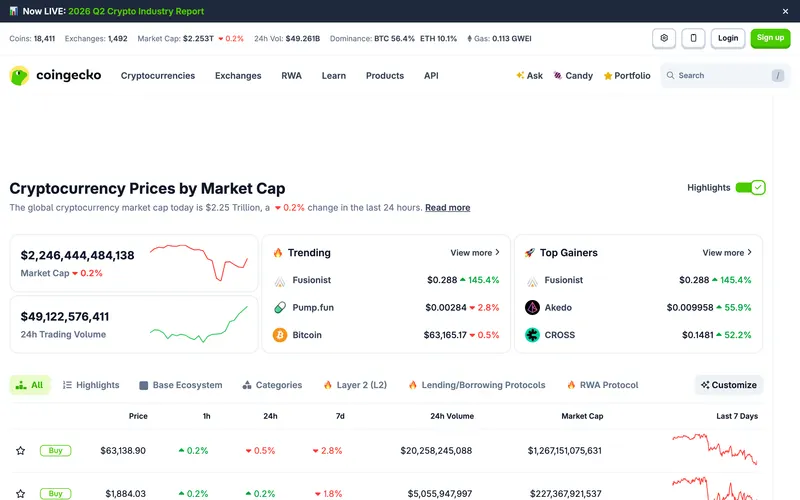
Task: Click the Bitcoin coin icon in Trending
Action: (x=280, y=335)
